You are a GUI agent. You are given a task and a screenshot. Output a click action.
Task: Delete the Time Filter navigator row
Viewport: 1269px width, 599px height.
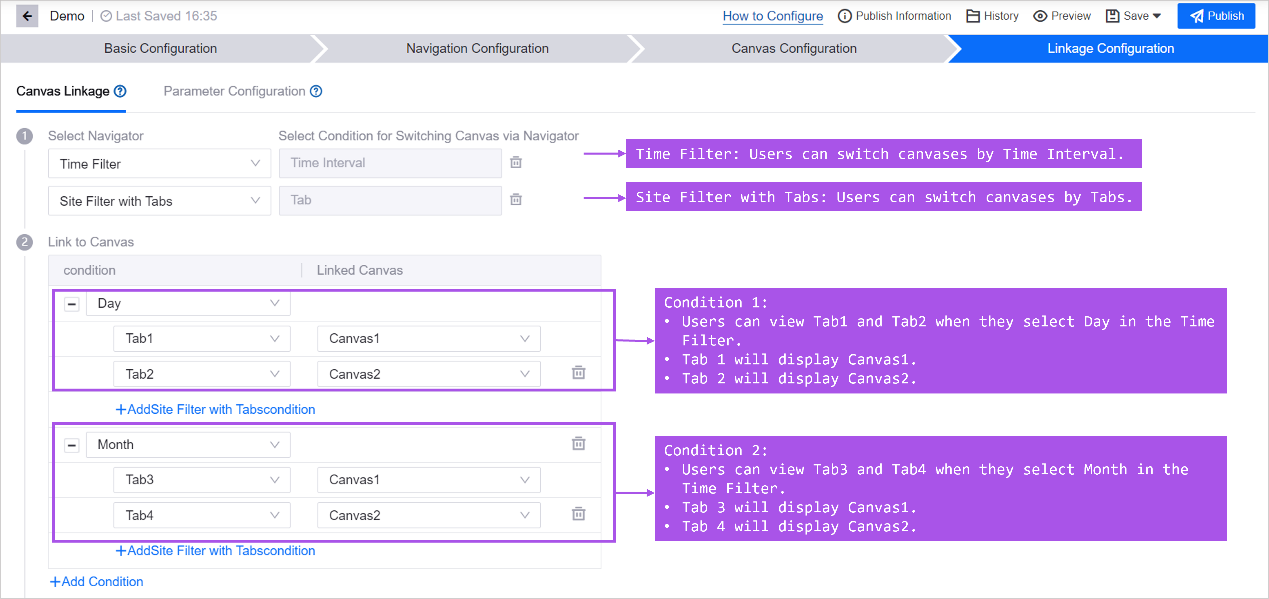pos(516,163)
